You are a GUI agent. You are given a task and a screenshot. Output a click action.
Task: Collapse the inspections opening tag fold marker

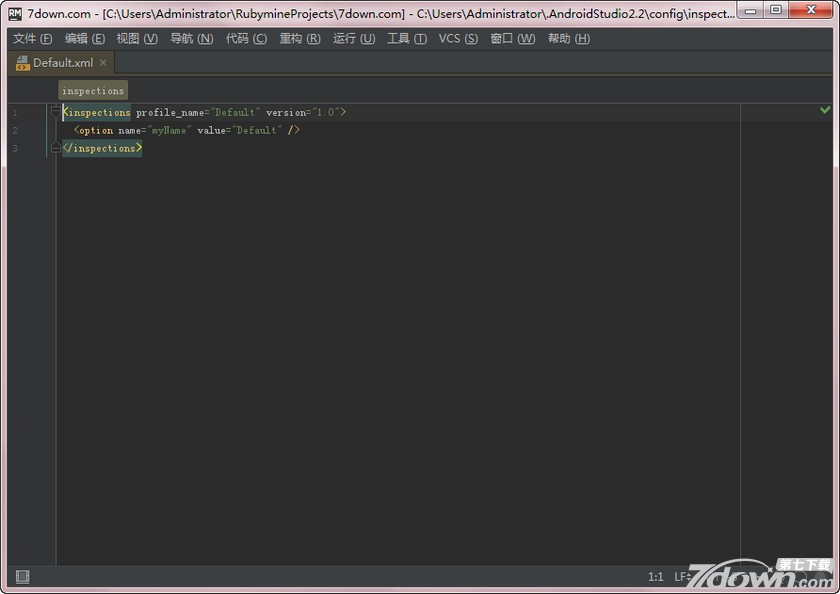56,113
